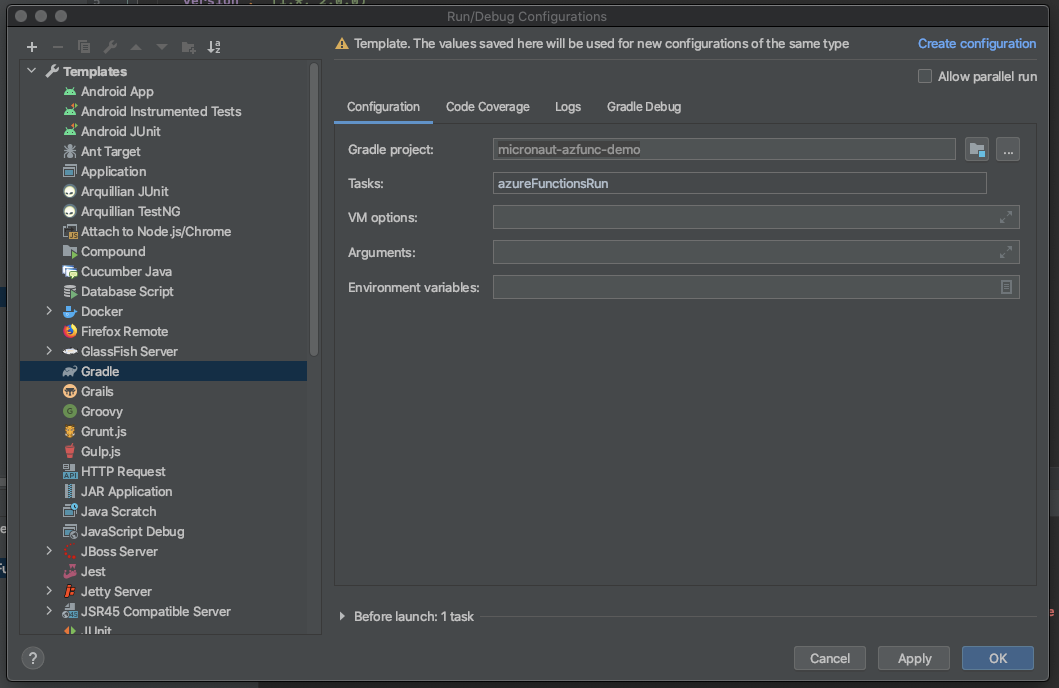Select the Database Script template
Screen dimensions: 1059x688
click(127, 292)
